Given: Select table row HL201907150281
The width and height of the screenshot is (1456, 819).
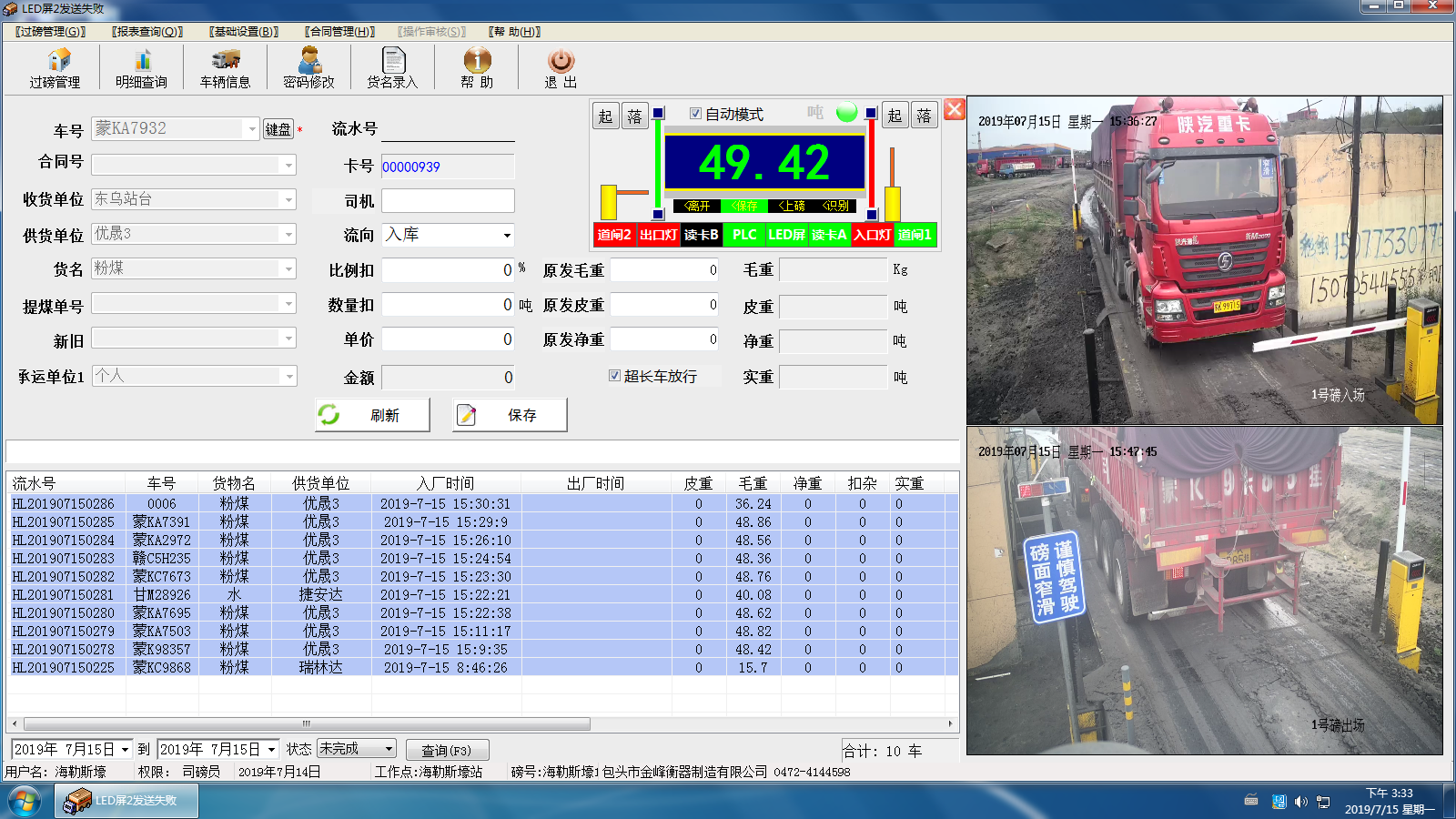Looking at the screenshot, I should (482, 594).
